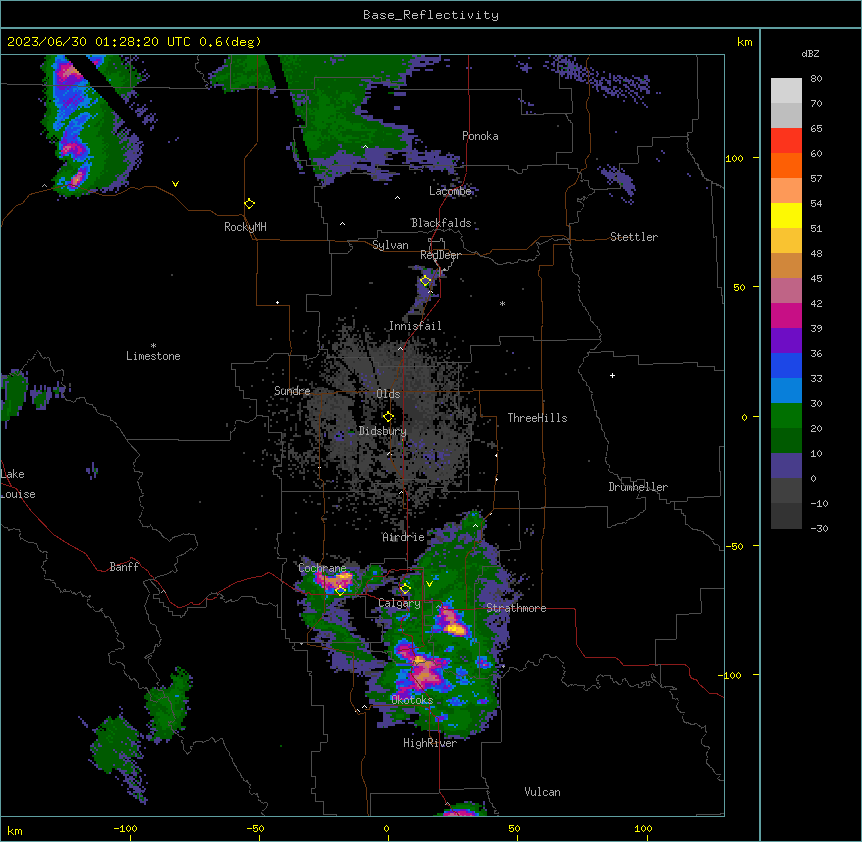Click the slate purple 0-10 dBZ legend swatch
Image resolution: width=862 pixels, height=842 pixels.
click(x=786, y=466)
